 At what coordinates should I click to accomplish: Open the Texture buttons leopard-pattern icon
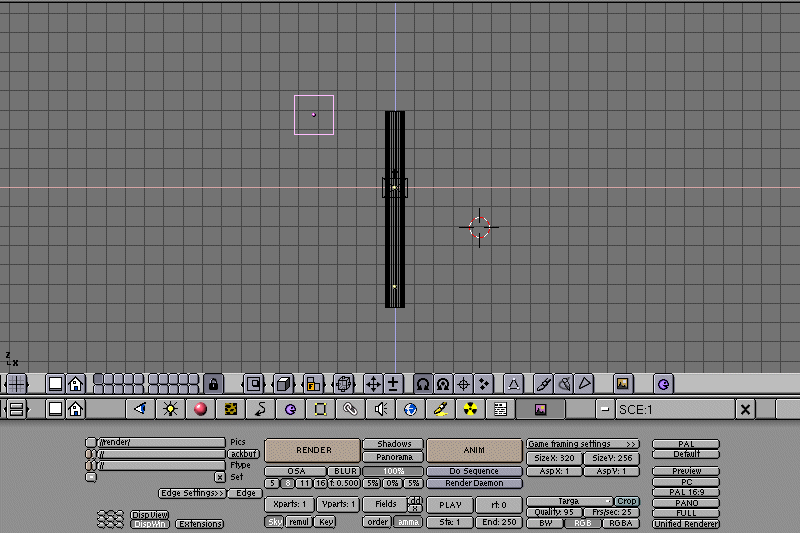(230, 409)
